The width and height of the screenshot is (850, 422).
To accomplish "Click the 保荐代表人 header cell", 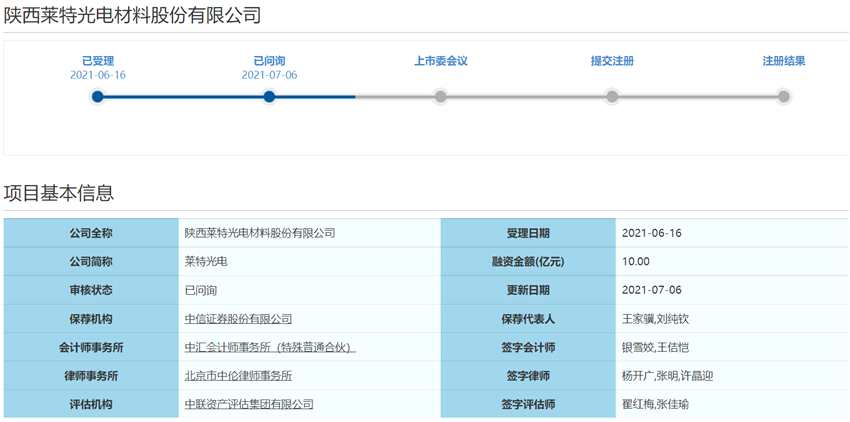I will pyautogui.click(x=528, y=319).
